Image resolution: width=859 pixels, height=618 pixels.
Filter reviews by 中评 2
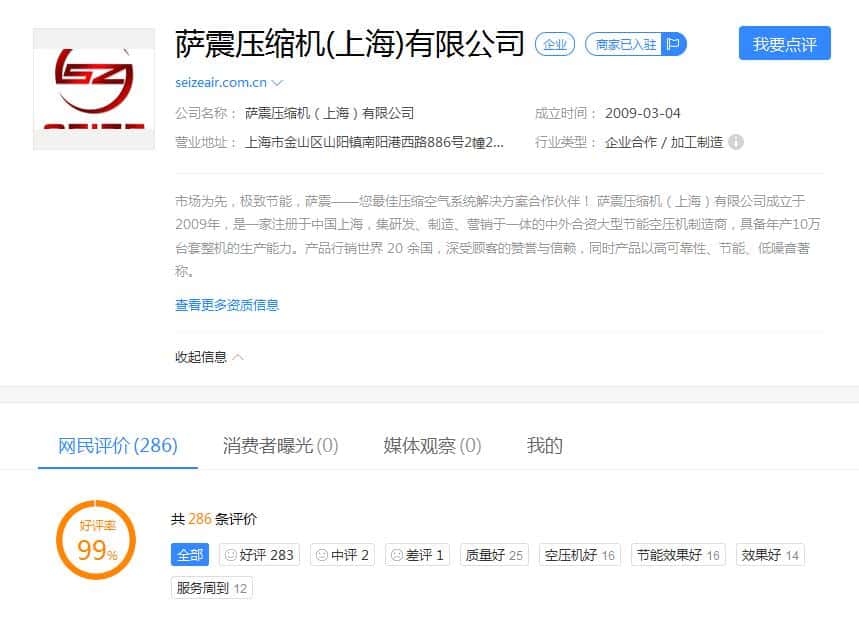tap(342, 555)
